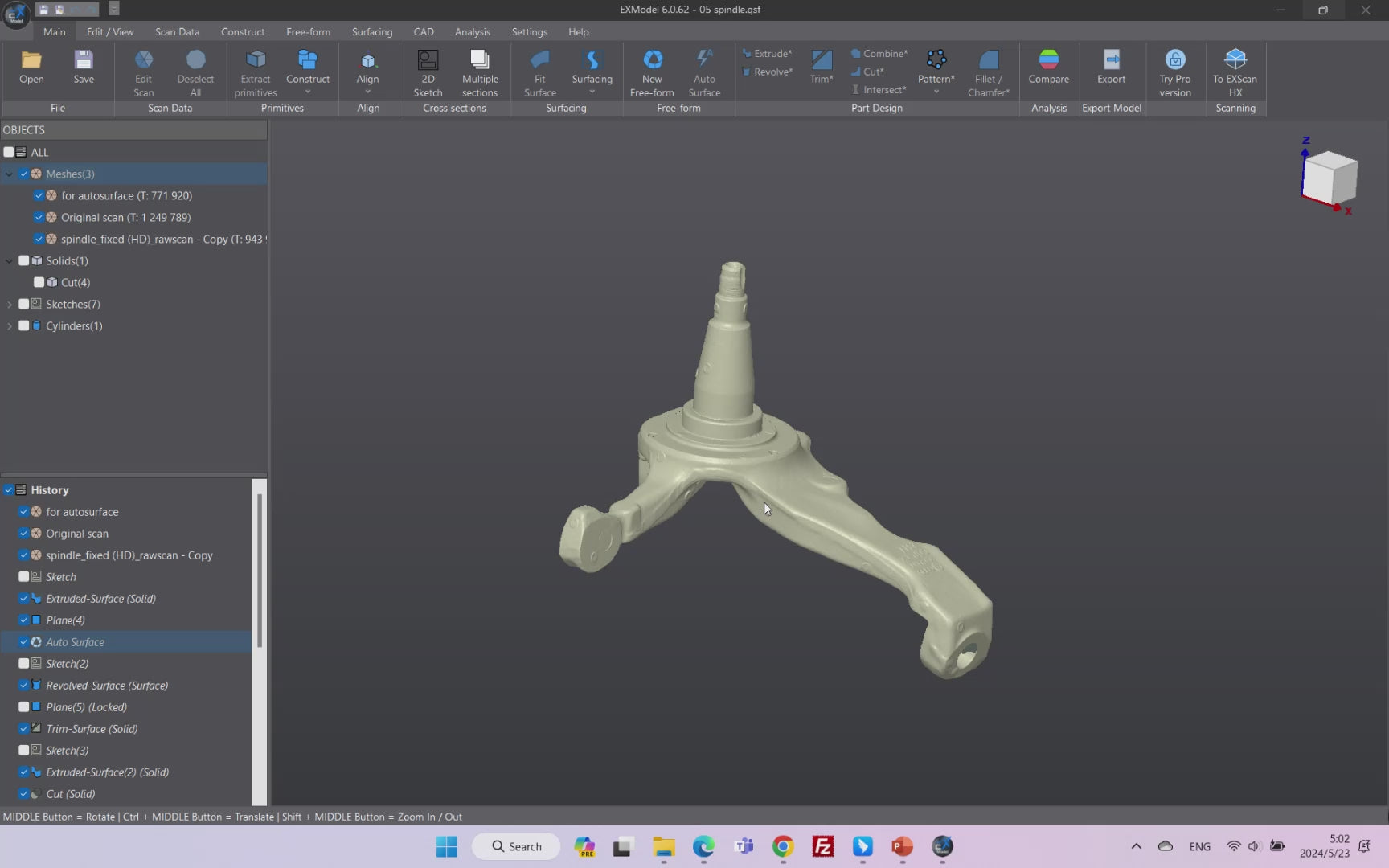Check the Cut(4) solid checkbox
The width and height of the screenshot is (1389, 868).
[39, 282]
